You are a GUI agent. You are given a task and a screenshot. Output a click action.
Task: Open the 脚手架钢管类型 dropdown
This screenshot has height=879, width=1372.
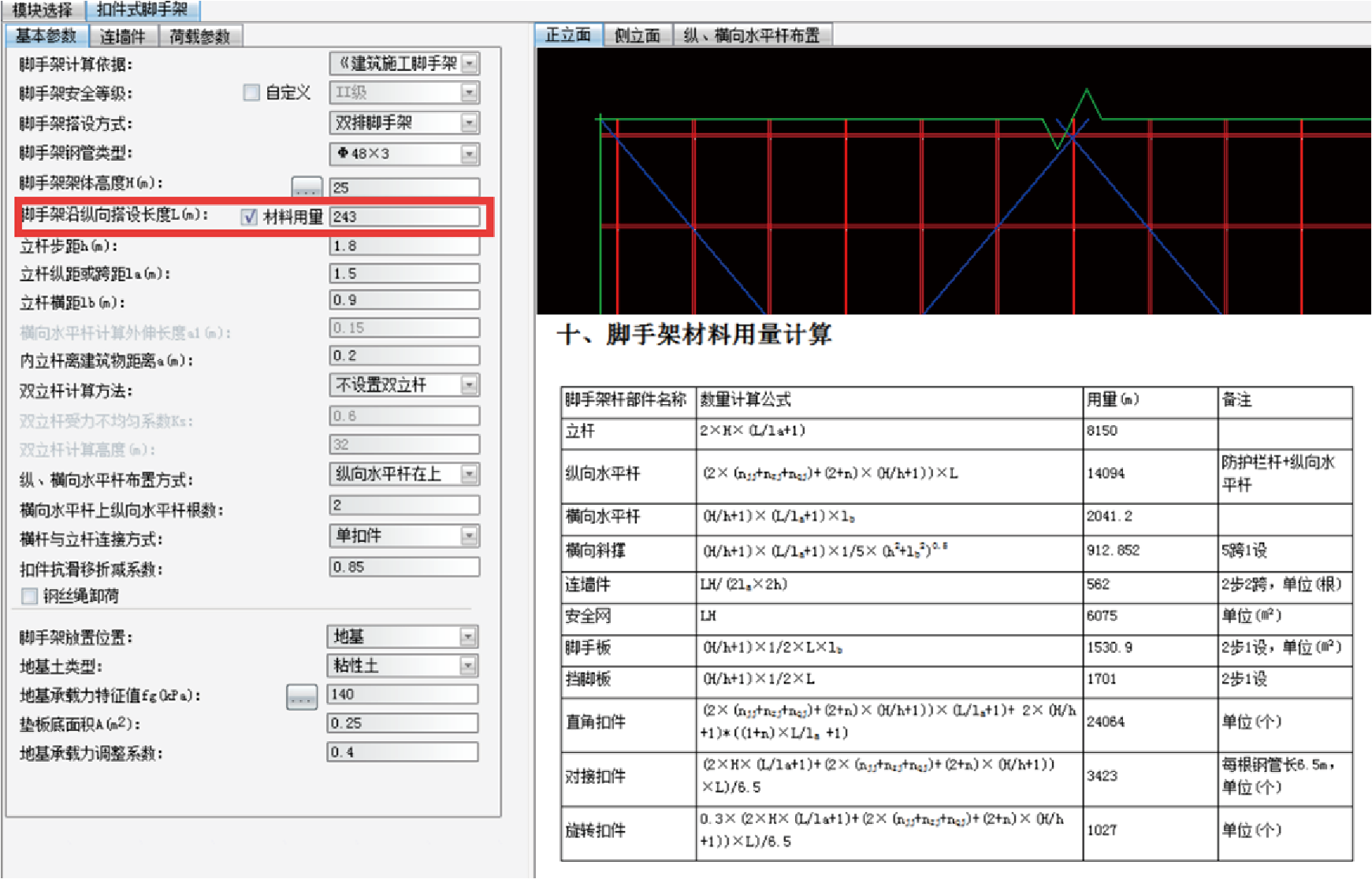coord(470,154)
